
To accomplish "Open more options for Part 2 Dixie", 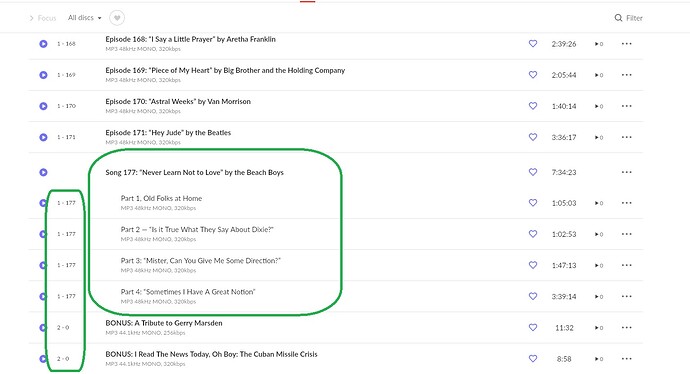I will coord(627,234).
